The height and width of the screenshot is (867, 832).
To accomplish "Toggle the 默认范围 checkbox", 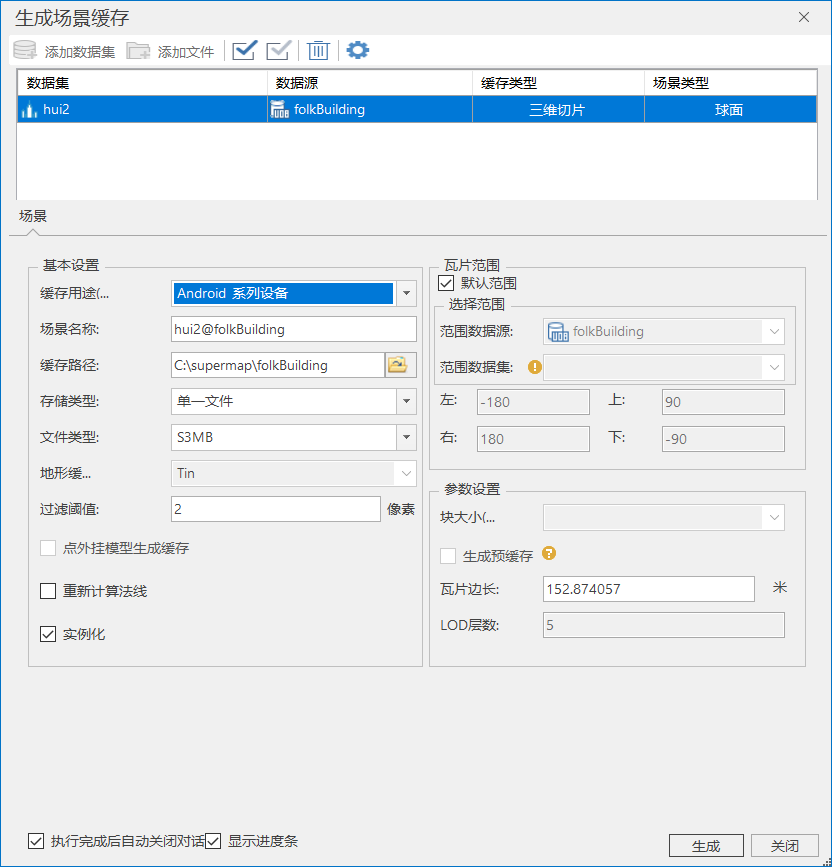I will [446, 283].
